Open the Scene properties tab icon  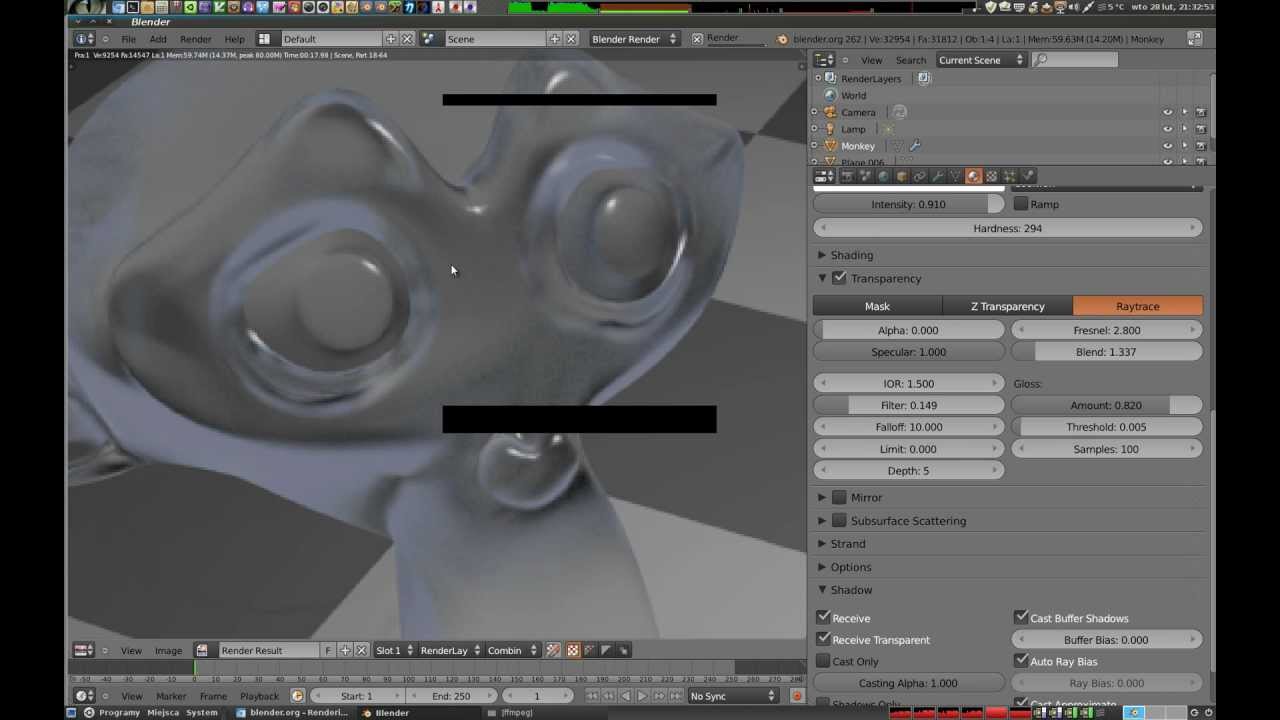click(x=865, y=176)
